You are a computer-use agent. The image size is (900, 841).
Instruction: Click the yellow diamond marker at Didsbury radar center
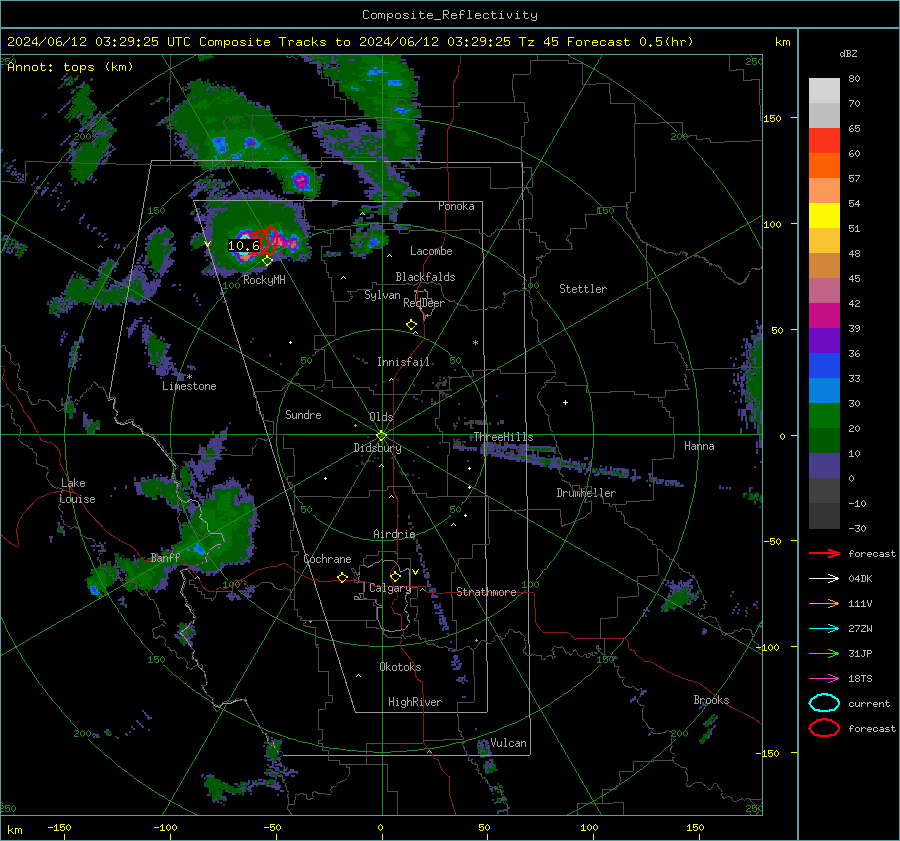[381, 436]
